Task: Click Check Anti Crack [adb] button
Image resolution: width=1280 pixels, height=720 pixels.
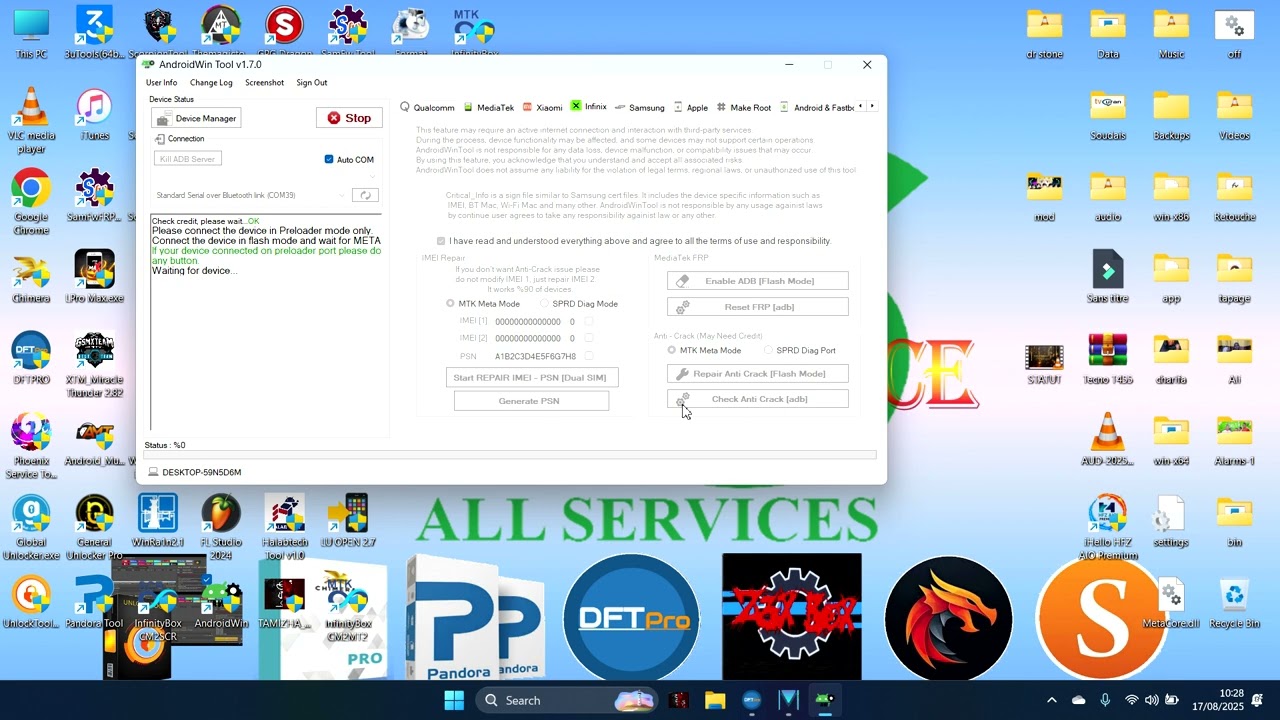Action: tap(758, 399)
